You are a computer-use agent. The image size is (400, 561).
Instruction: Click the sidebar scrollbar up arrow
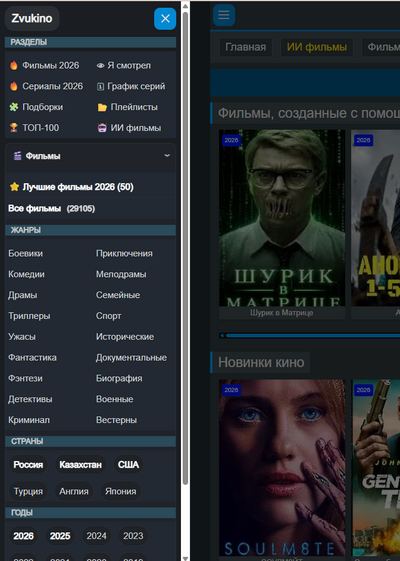(185, 6)
